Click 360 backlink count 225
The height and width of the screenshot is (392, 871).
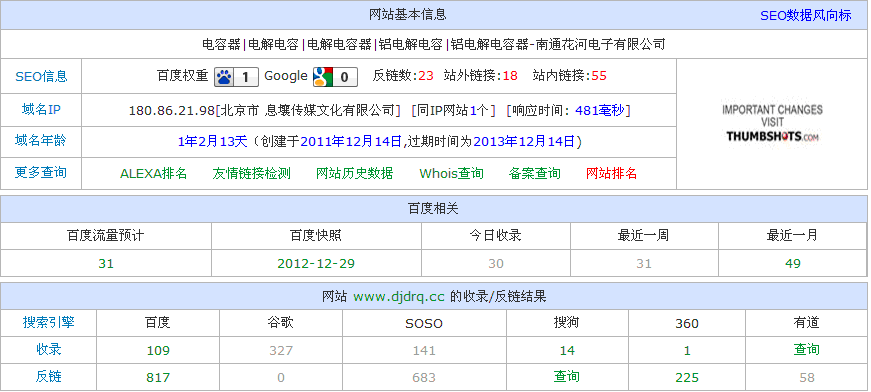(x=687, y=378)
